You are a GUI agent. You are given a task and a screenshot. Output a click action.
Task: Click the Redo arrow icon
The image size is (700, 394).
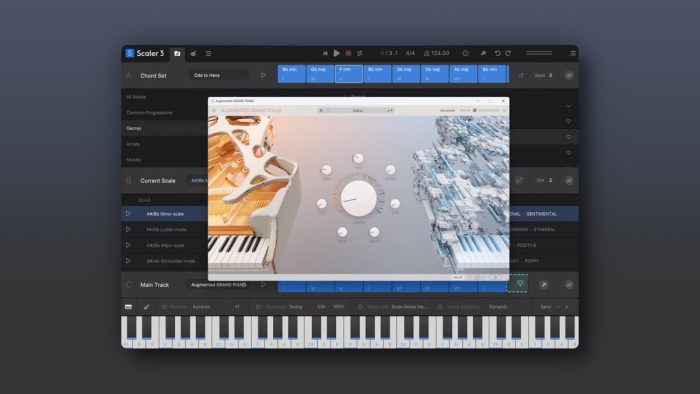508,53
